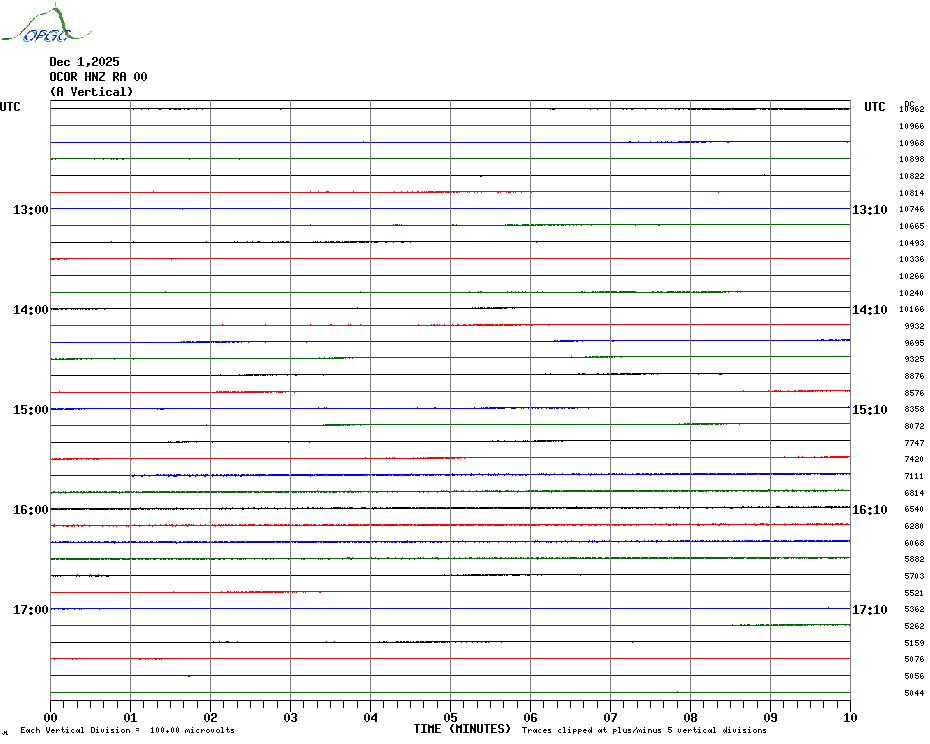Viewport: 930px width, 744px height.
Task: Jump to the 15:00 left axis marker
Action: pos(30,410)
